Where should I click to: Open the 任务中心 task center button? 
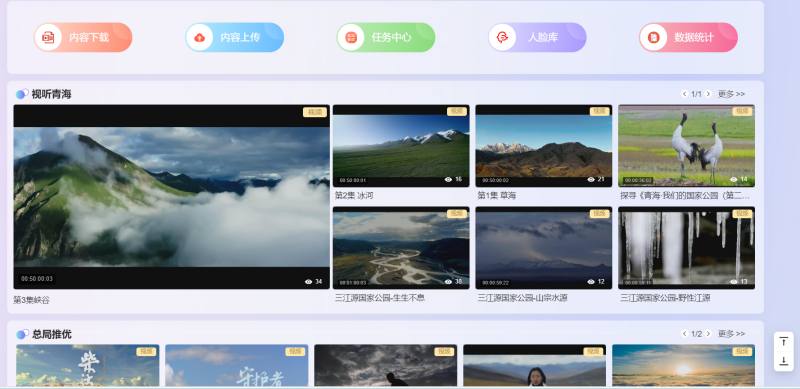point(386,37)
